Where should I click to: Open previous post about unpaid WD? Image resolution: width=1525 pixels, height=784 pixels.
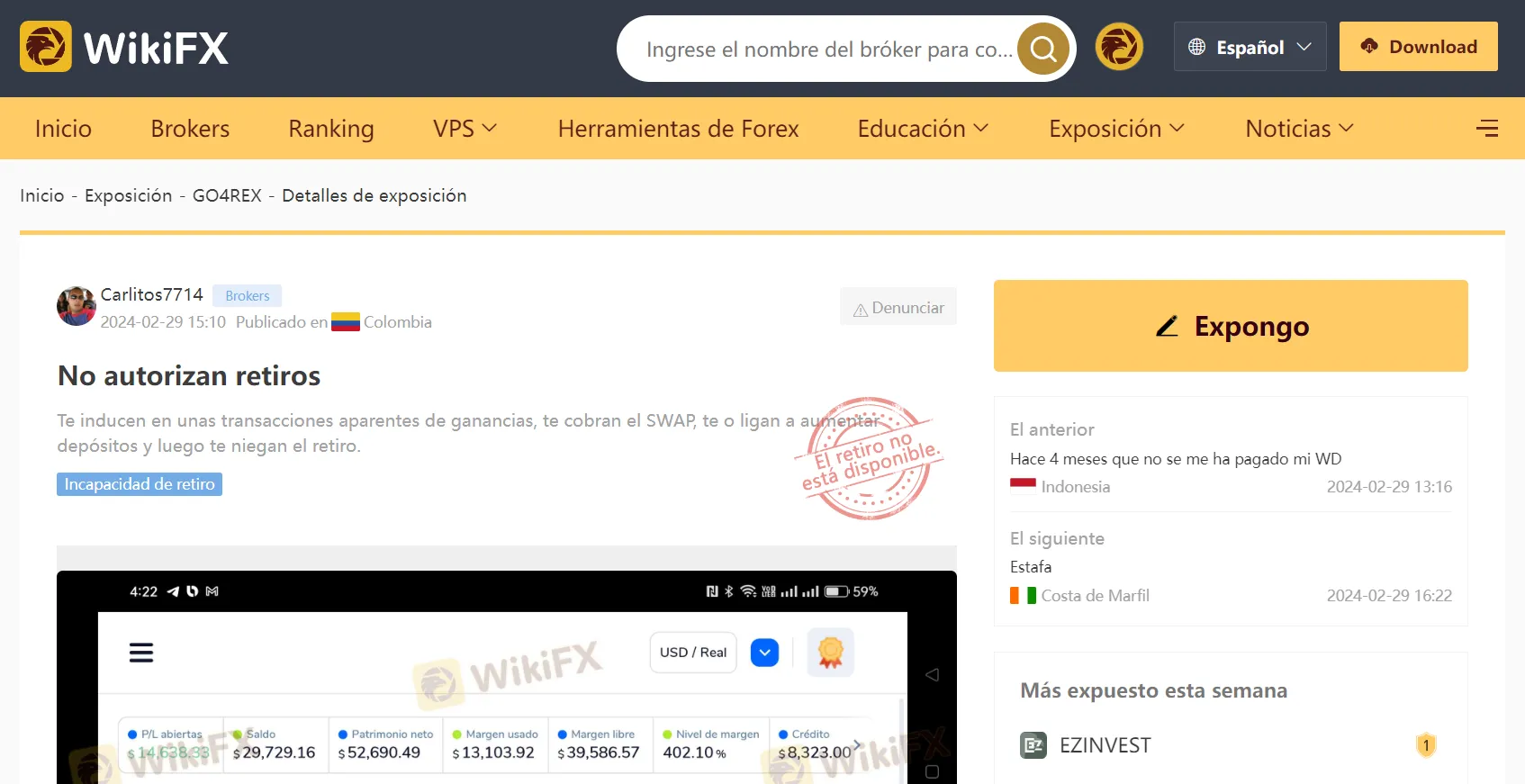point(1175,459)
